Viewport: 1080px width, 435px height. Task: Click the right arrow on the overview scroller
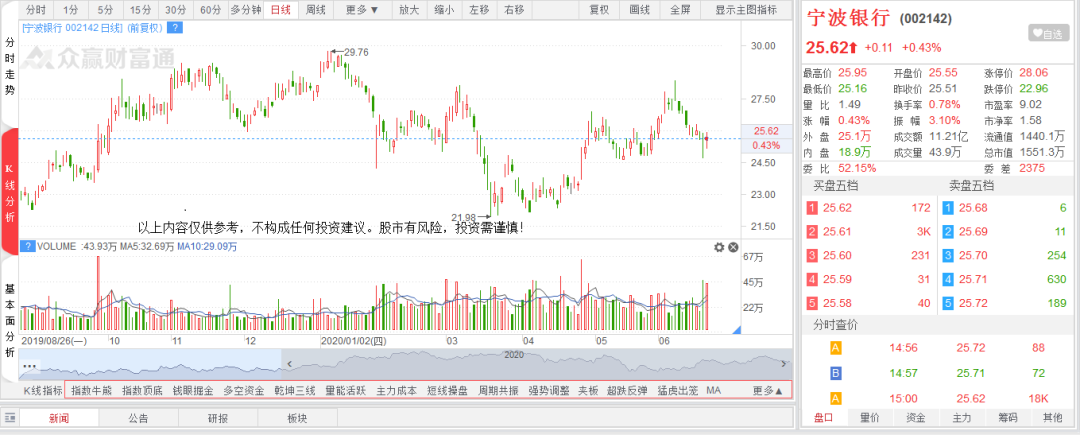pos(782,363)
